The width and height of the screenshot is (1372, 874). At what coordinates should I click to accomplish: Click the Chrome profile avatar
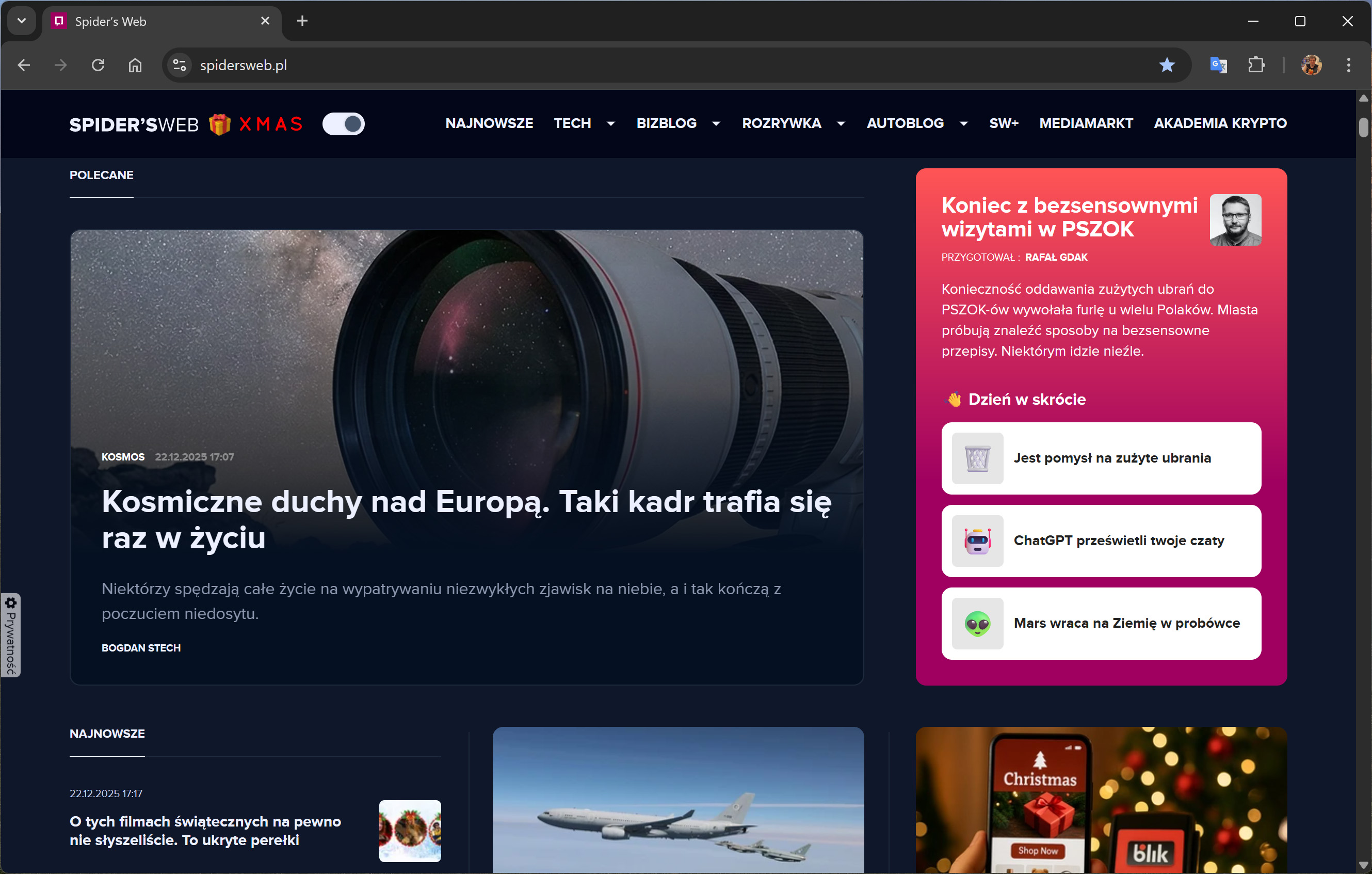[1311, 65]
